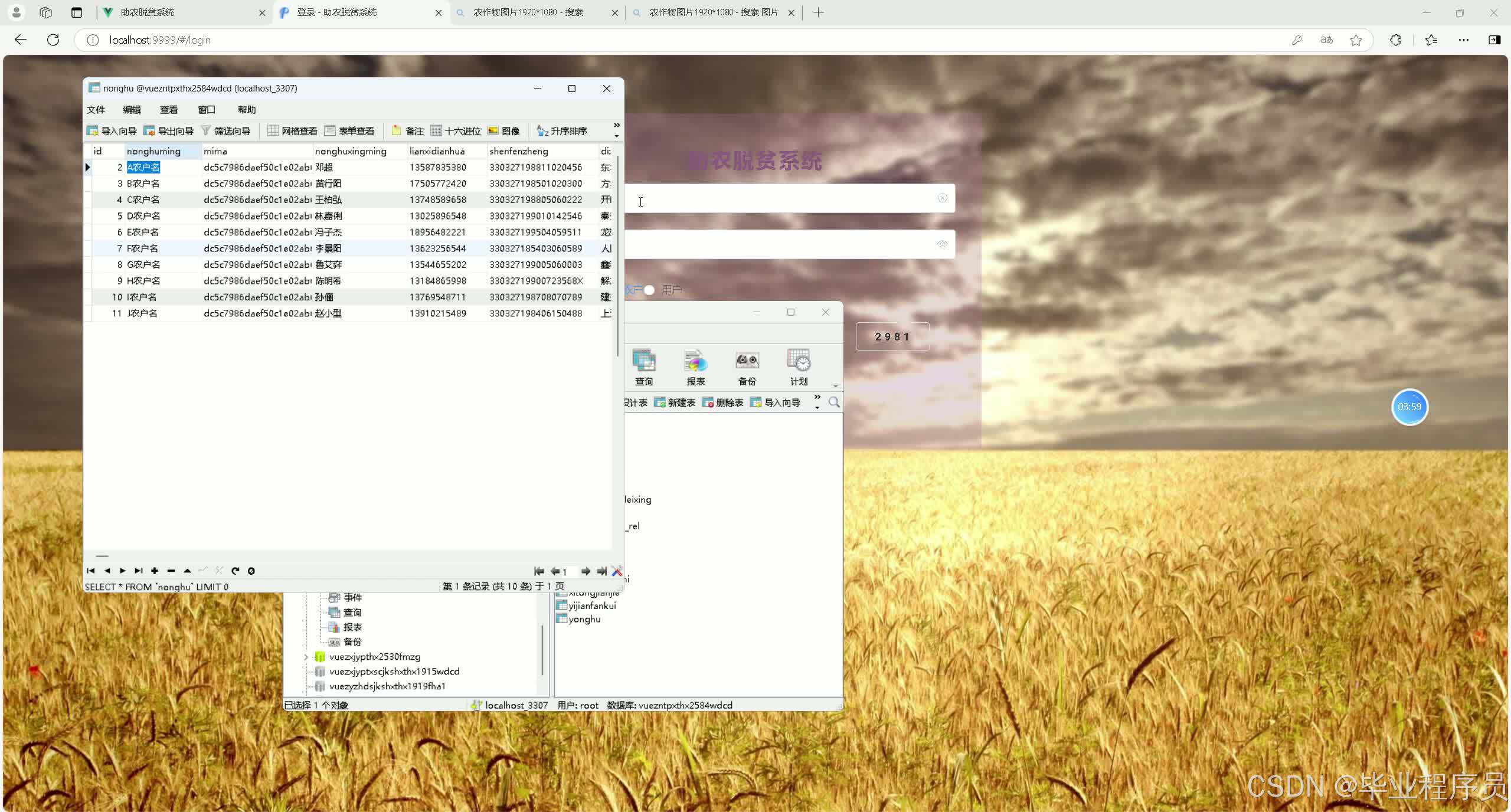This screenshot has height=812, width=1511.
Task: Click 导出向导 export wizard in nonghu toolbar
Action: [169, 131]
